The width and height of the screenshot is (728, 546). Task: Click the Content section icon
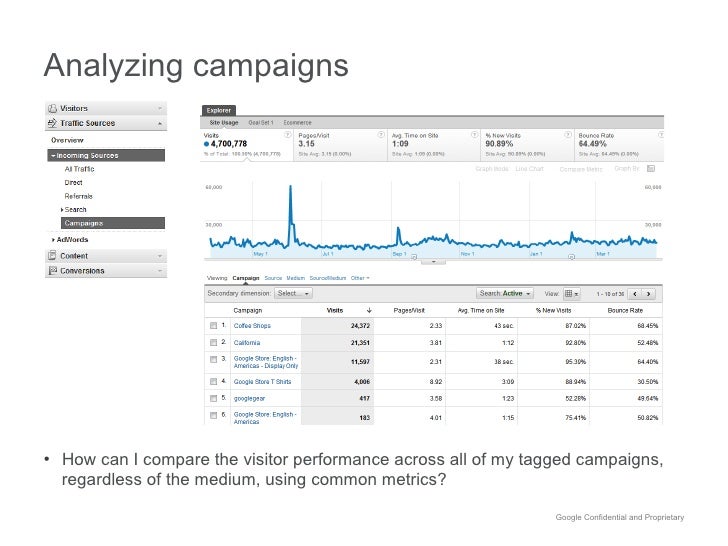[x=52, y=256]
